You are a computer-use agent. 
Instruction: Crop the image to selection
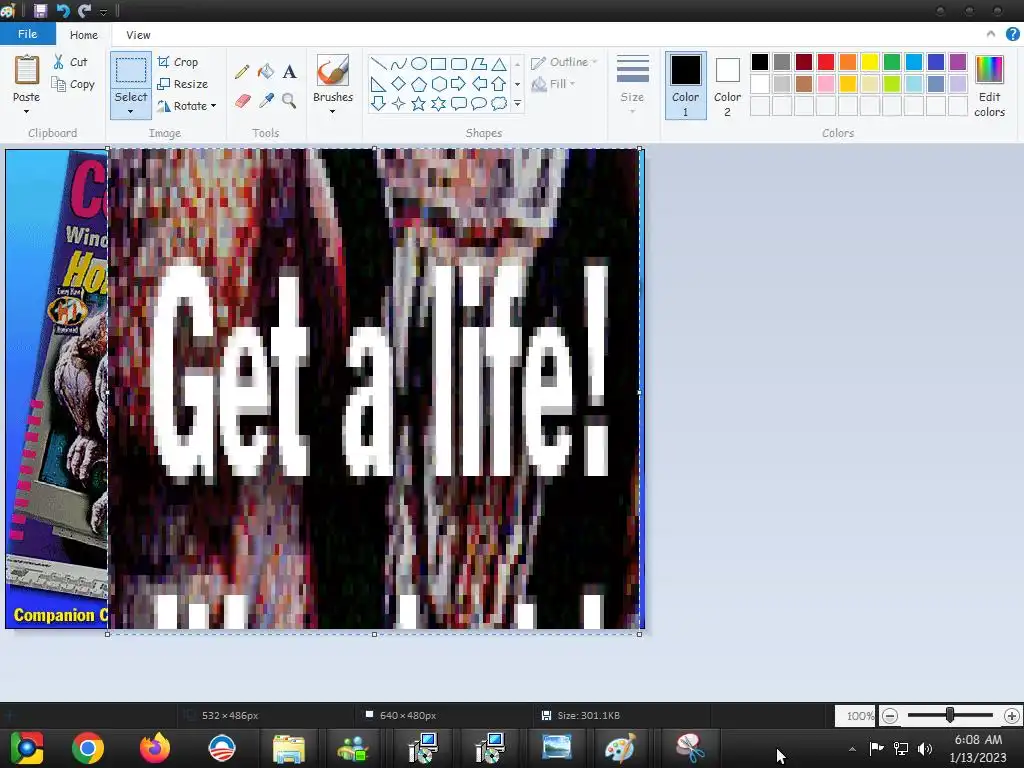[178, 62]
